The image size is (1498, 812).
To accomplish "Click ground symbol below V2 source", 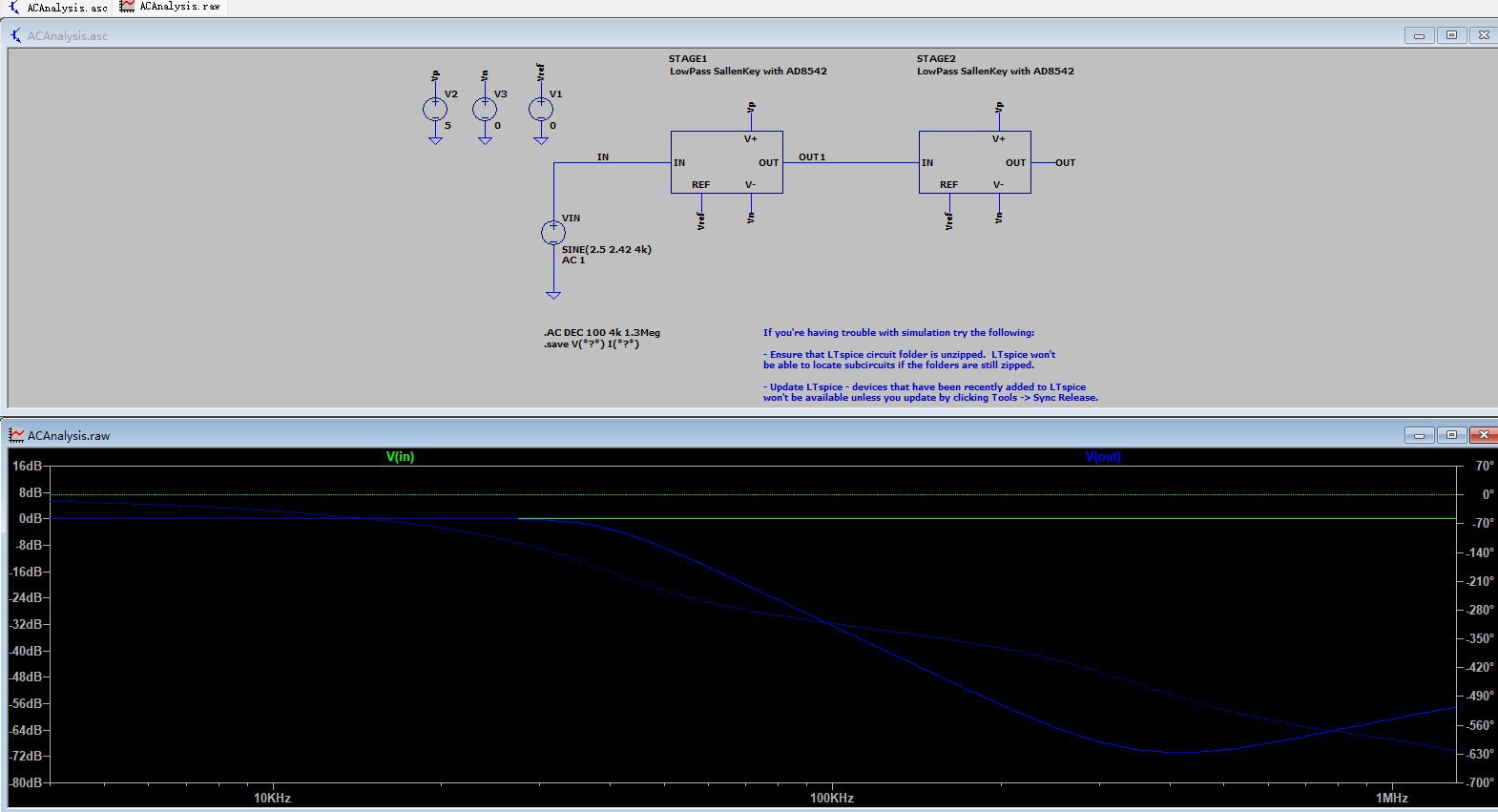I will click(x=435, y=140).
